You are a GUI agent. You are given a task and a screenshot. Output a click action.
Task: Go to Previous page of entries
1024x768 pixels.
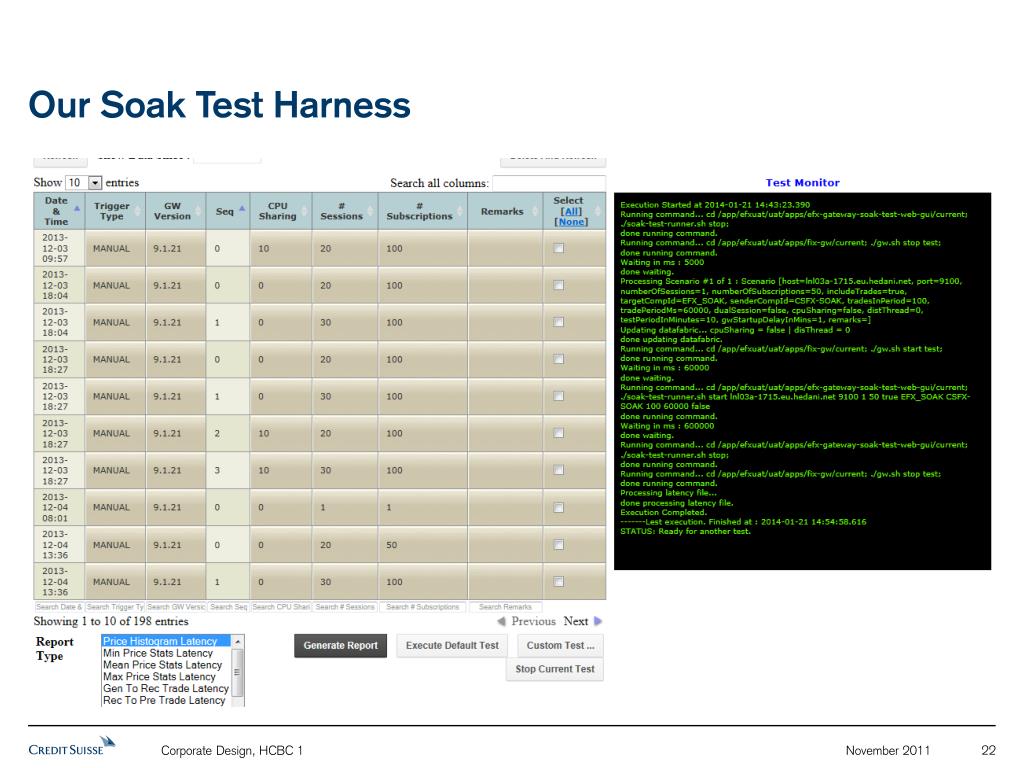526,621
